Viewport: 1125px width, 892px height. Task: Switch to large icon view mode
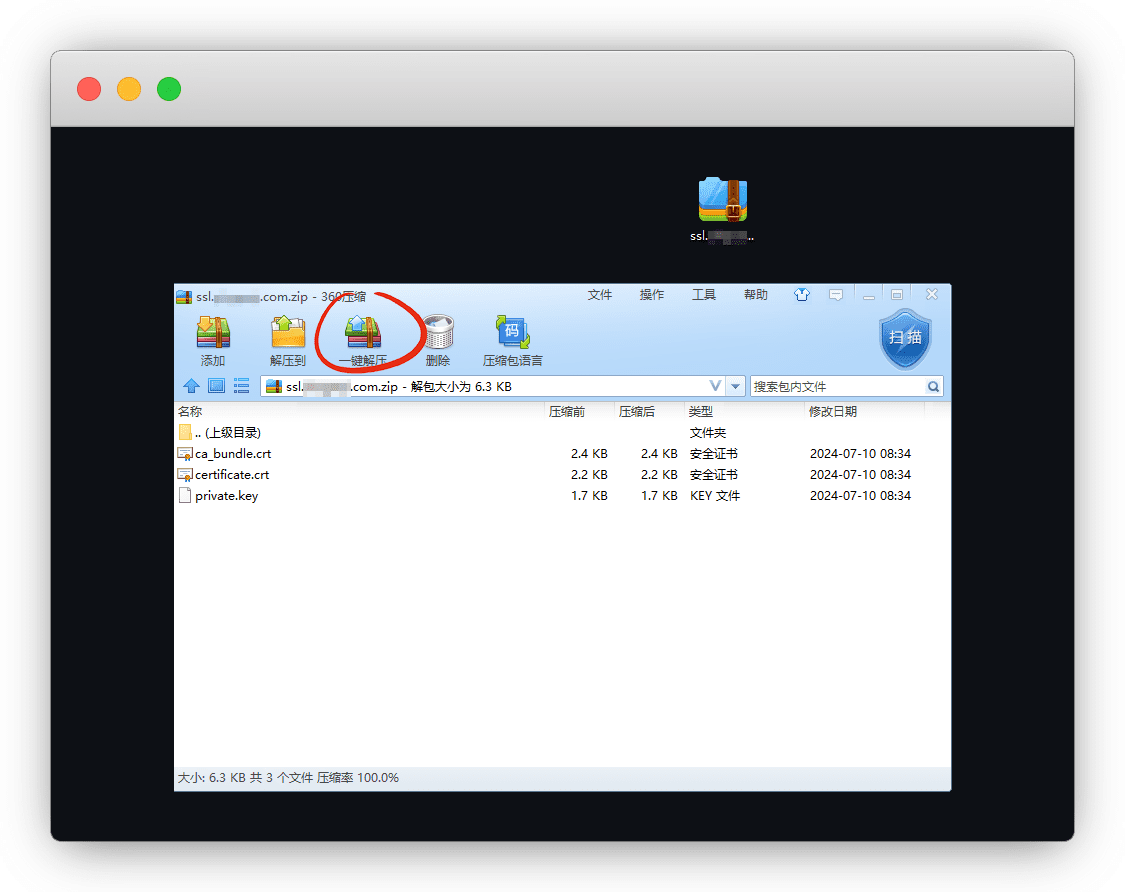[x=216, y=386]
